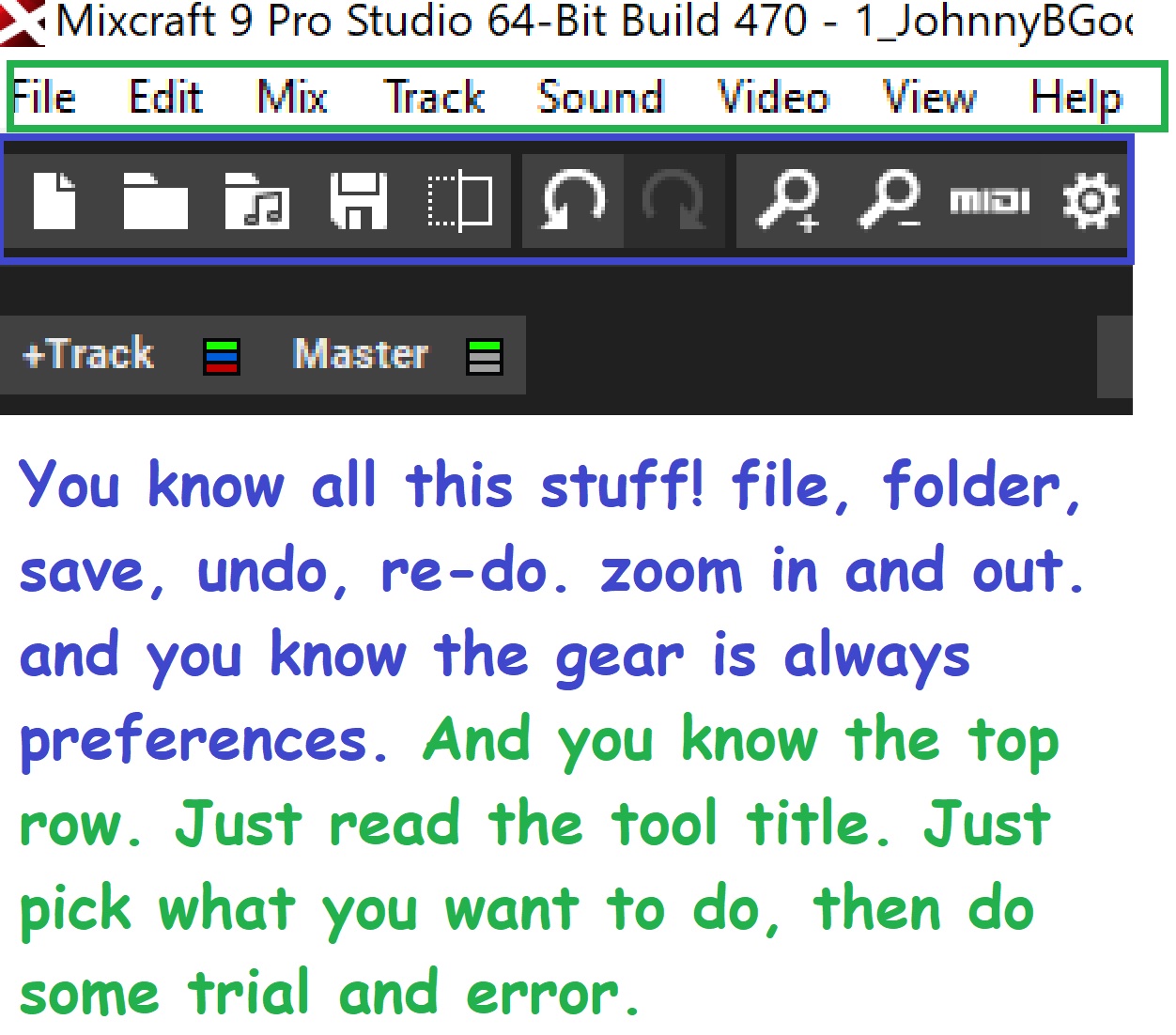Image resolution: width=1176 pixels, height=1035 pixels.
Task: Expand the Track menu in menu bar
Action: point(434,97)
